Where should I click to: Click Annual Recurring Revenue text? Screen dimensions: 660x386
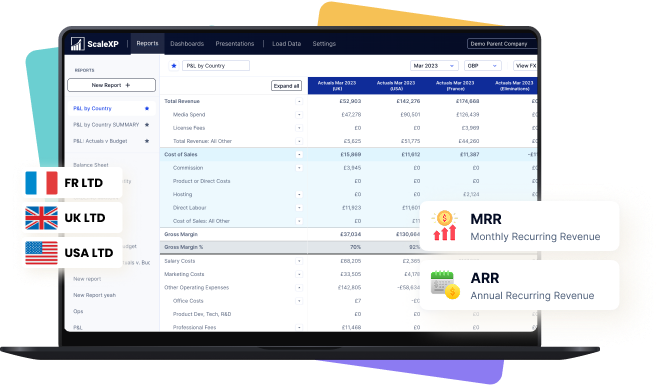coord(532,295)
